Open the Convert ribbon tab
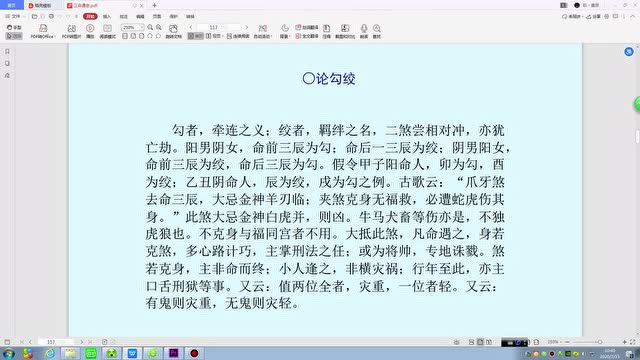640x360 pixels. pyautogui.click(x=190, y=16)
